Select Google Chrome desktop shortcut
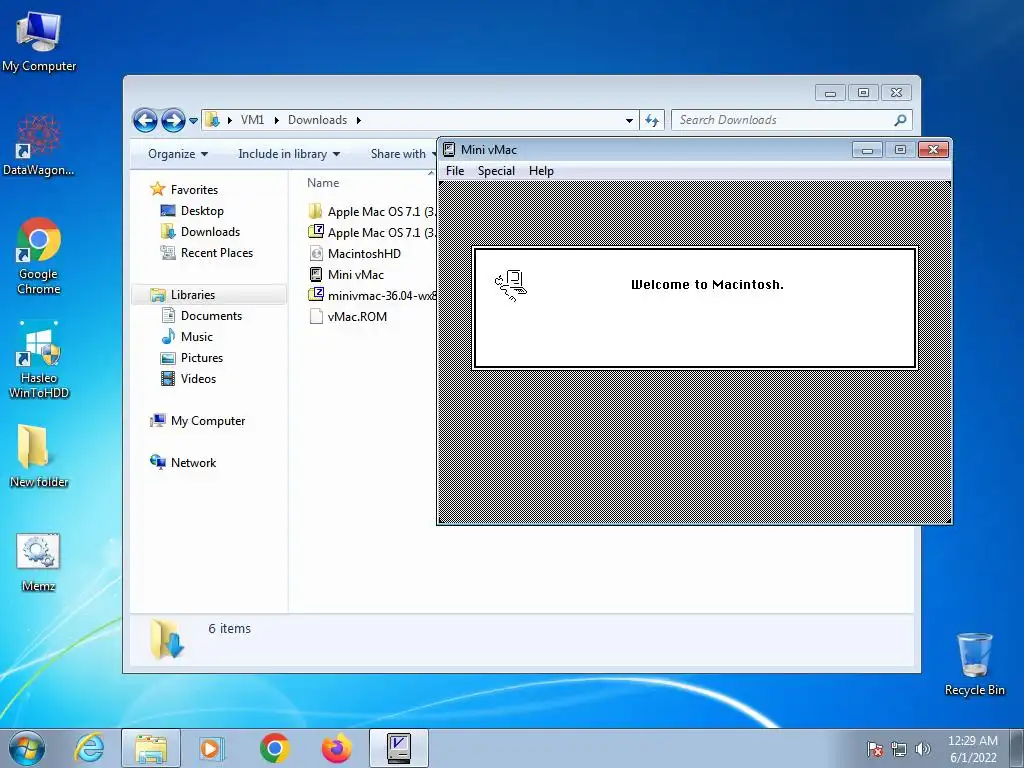The height and width of the screenshot is (768, 1024). tap(39, 256)
